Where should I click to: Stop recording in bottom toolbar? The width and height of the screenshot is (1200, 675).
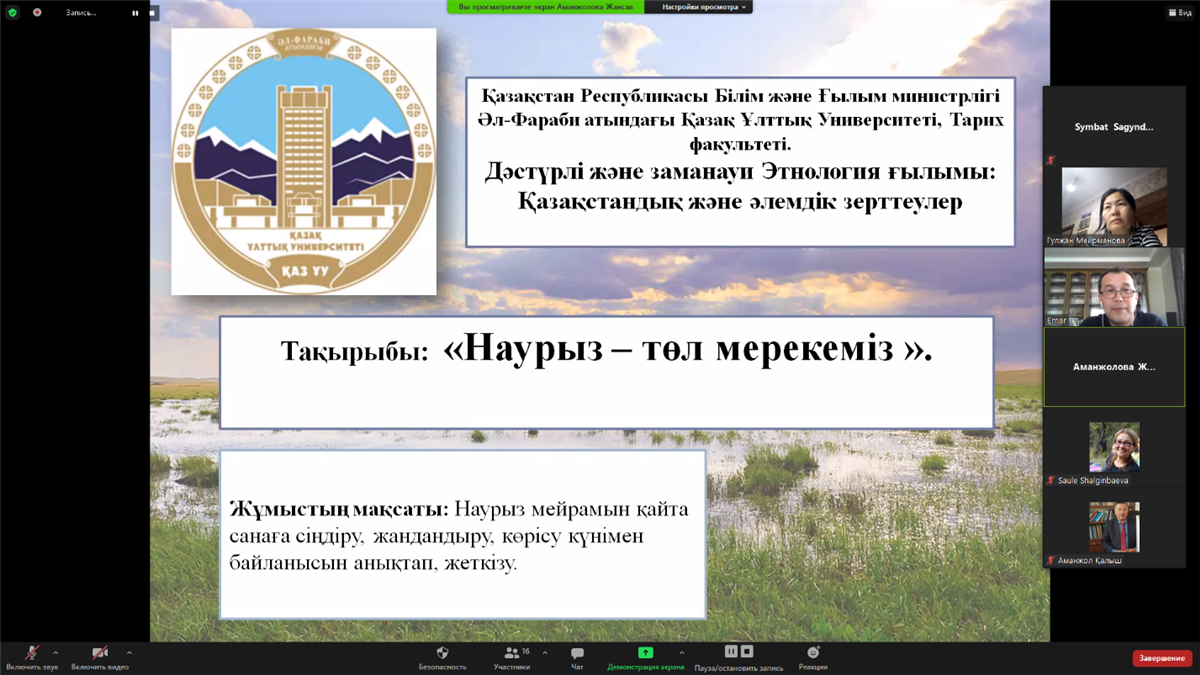(747, 651)
